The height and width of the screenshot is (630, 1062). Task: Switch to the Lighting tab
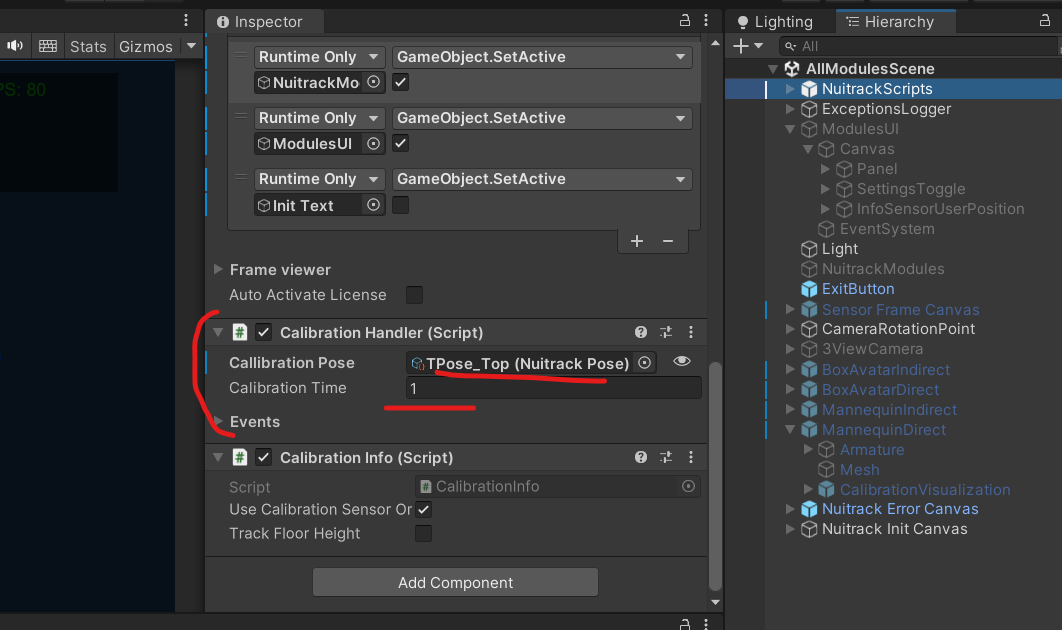[x=774, y=21]
